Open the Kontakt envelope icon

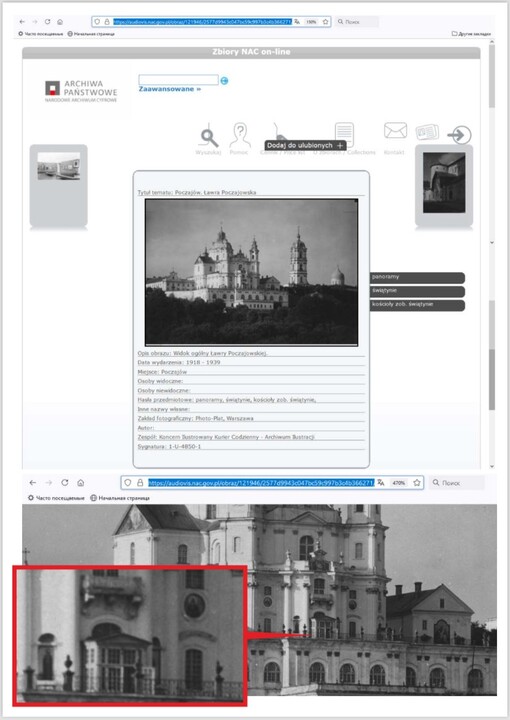point(395,131)
